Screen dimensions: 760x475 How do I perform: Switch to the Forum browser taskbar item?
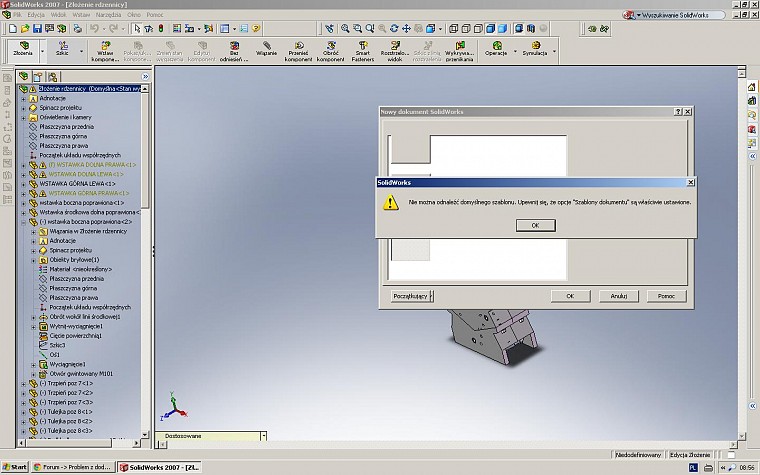click(x=73, y=467)
